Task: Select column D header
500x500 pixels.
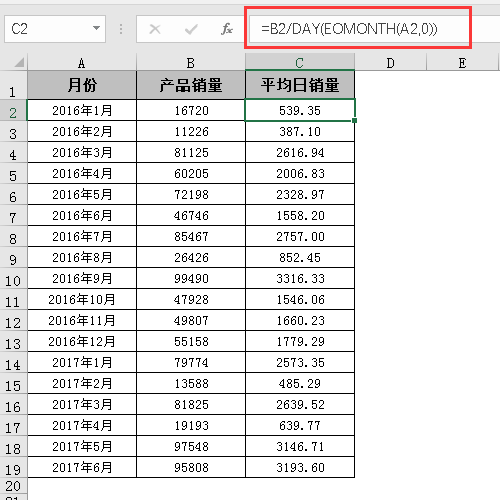Action: coord(390,62)
